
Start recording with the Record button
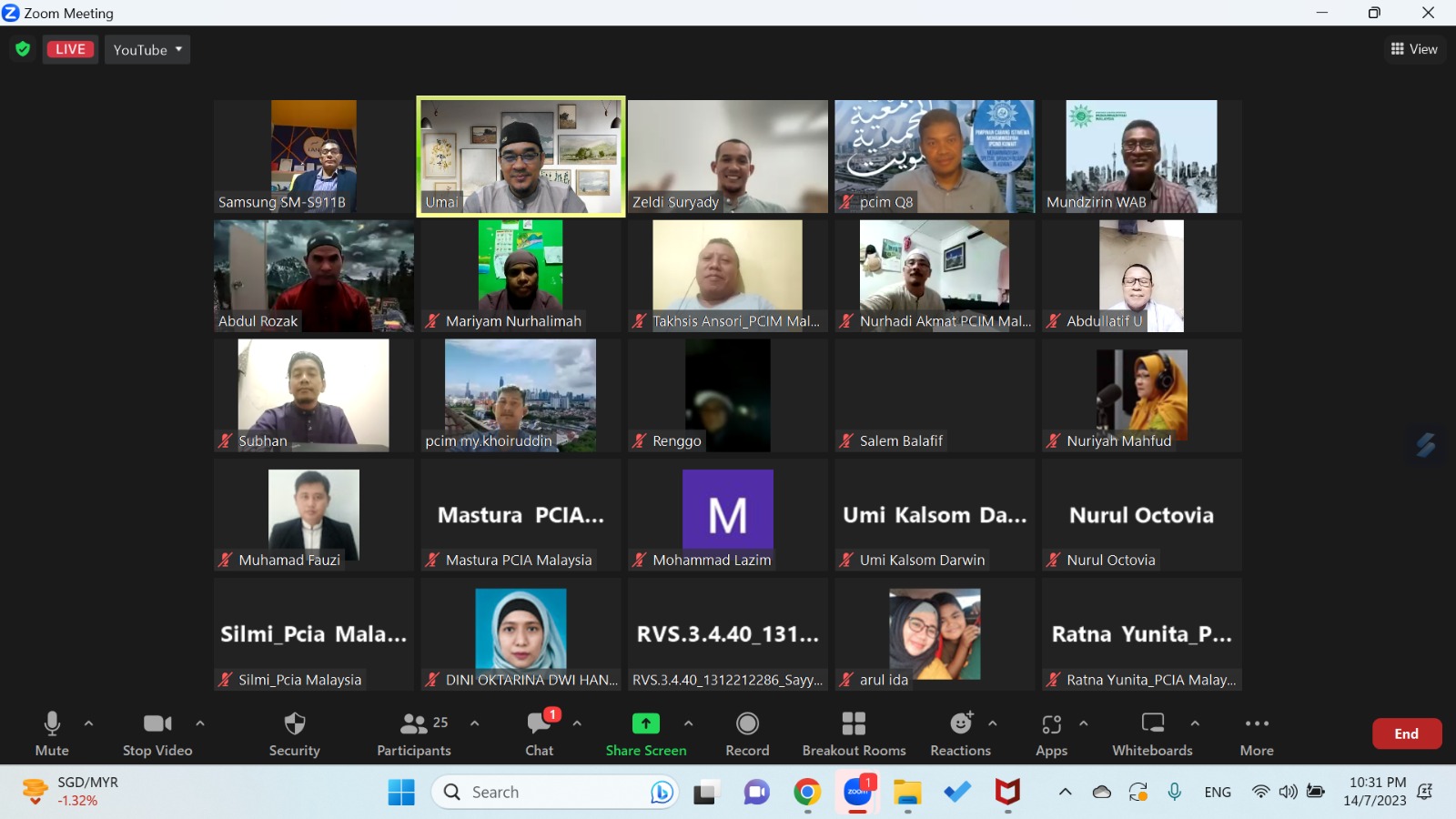[747, 733]
